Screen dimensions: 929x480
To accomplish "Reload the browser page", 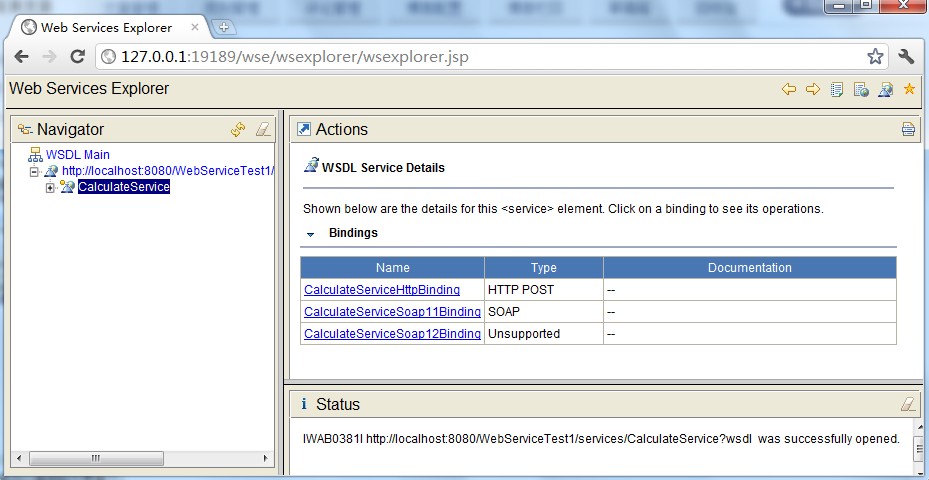I will tap(78, 57).
